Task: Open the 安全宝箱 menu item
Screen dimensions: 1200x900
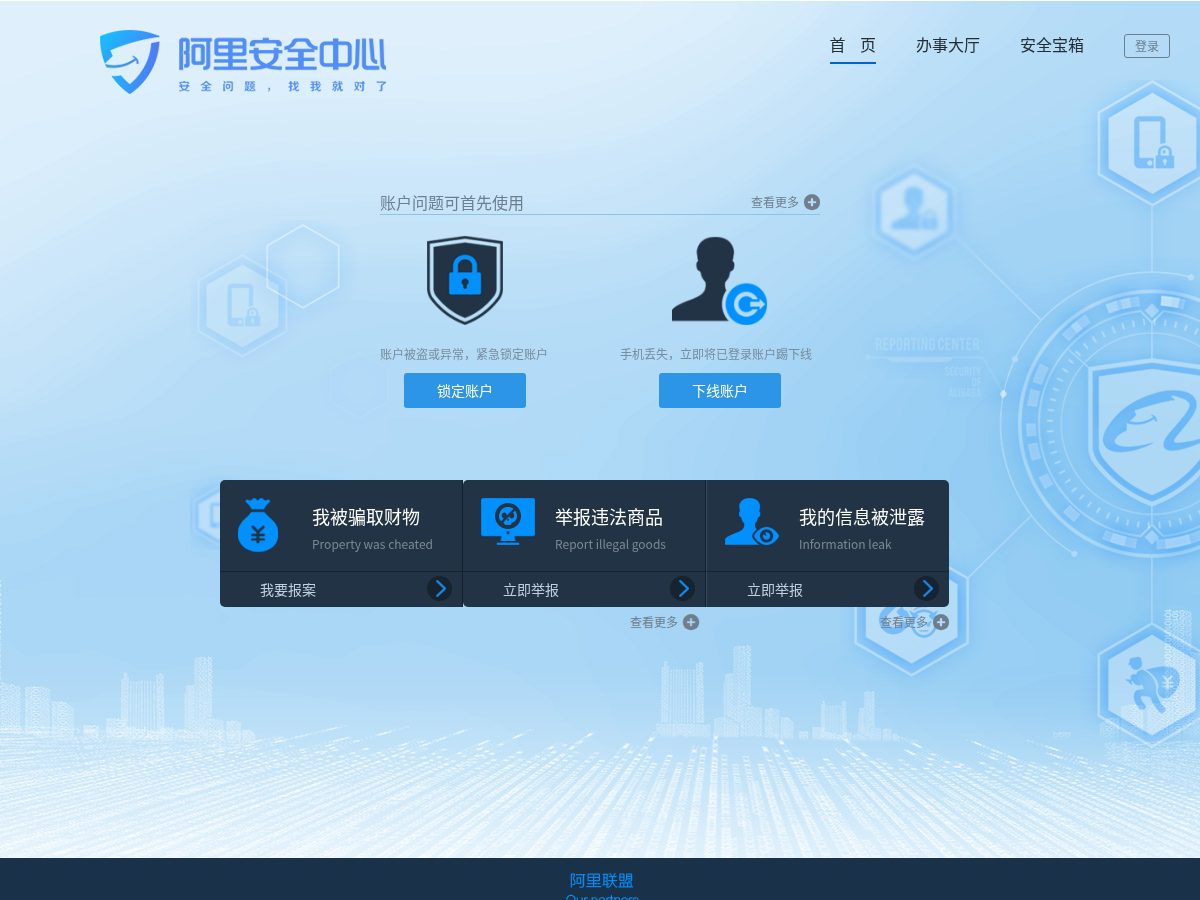Action: (x=1052, y=46)
